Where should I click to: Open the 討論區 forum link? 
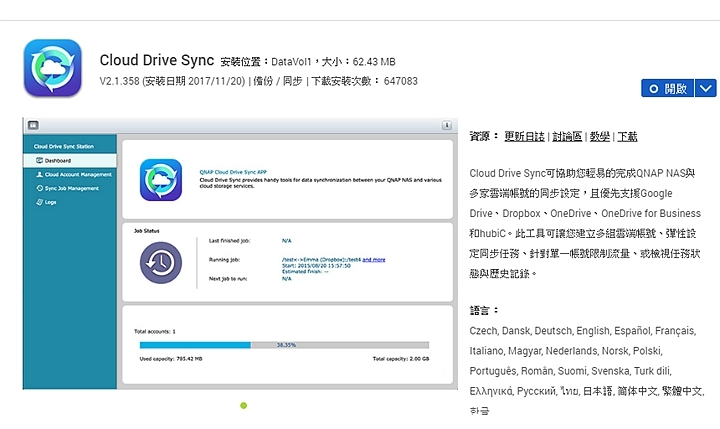click(567, 136)
